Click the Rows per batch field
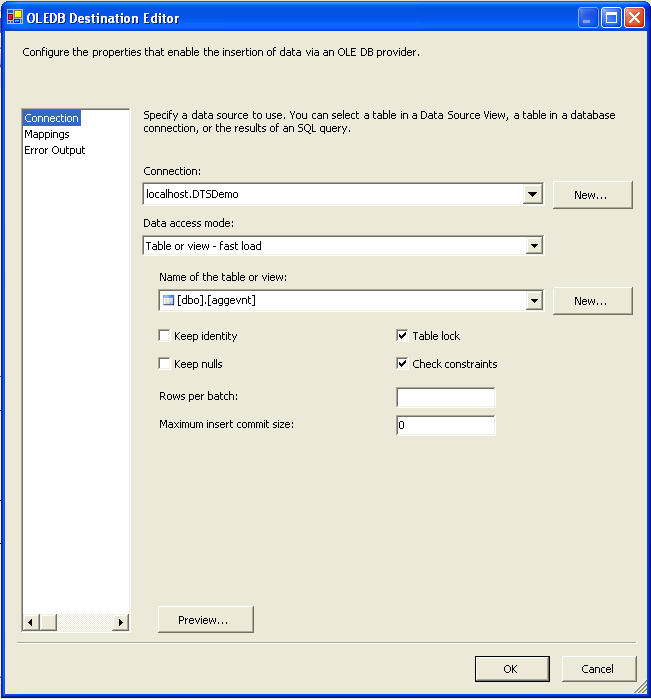This screenshot has width=651, height=699. point(446,398)
